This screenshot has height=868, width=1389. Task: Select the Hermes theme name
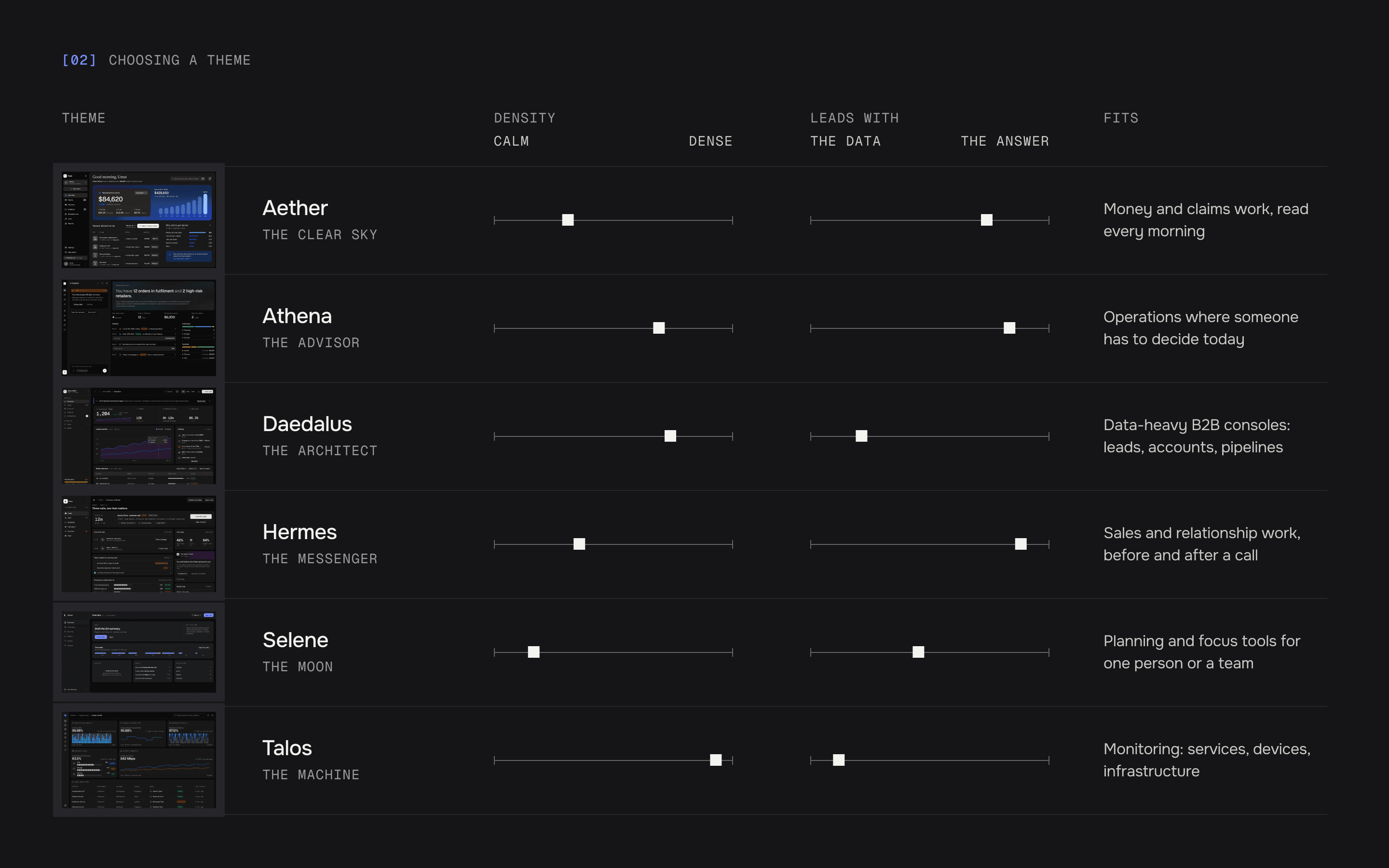(x=300, y=531)
